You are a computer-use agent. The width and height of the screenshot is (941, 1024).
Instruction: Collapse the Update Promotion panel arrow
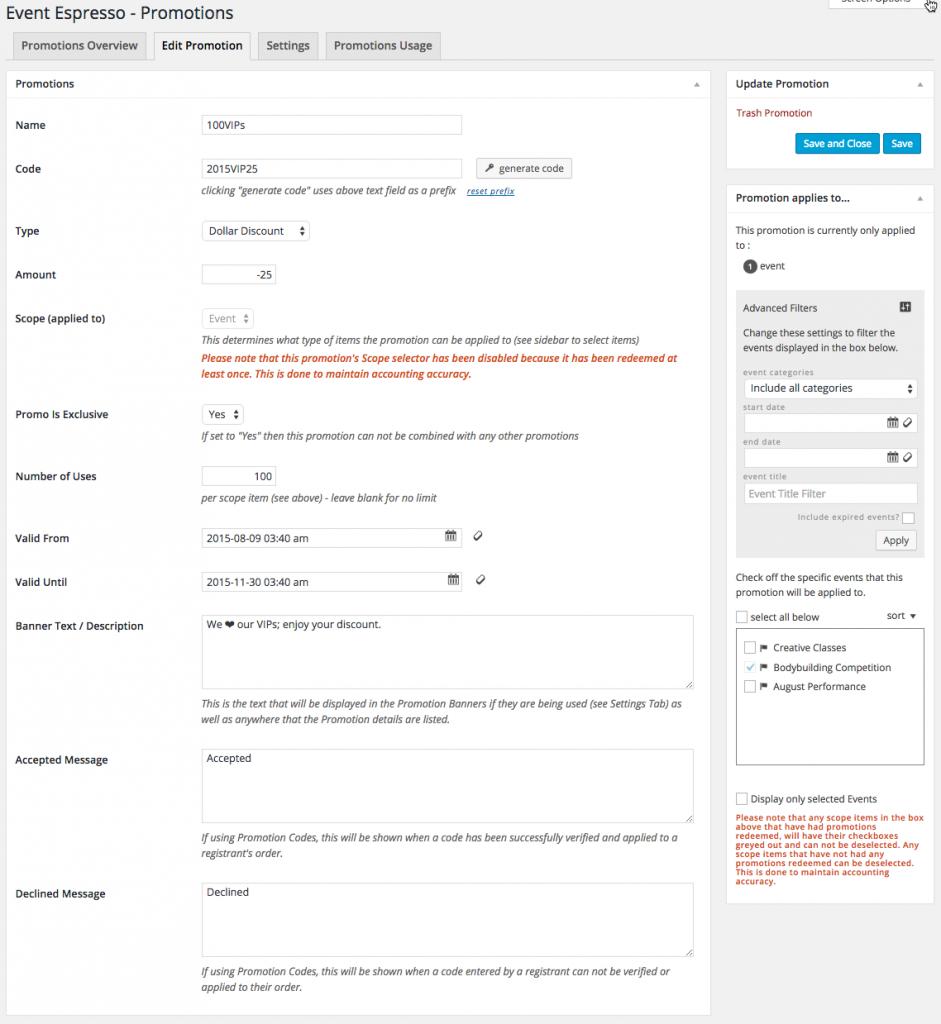pos(919,84)
